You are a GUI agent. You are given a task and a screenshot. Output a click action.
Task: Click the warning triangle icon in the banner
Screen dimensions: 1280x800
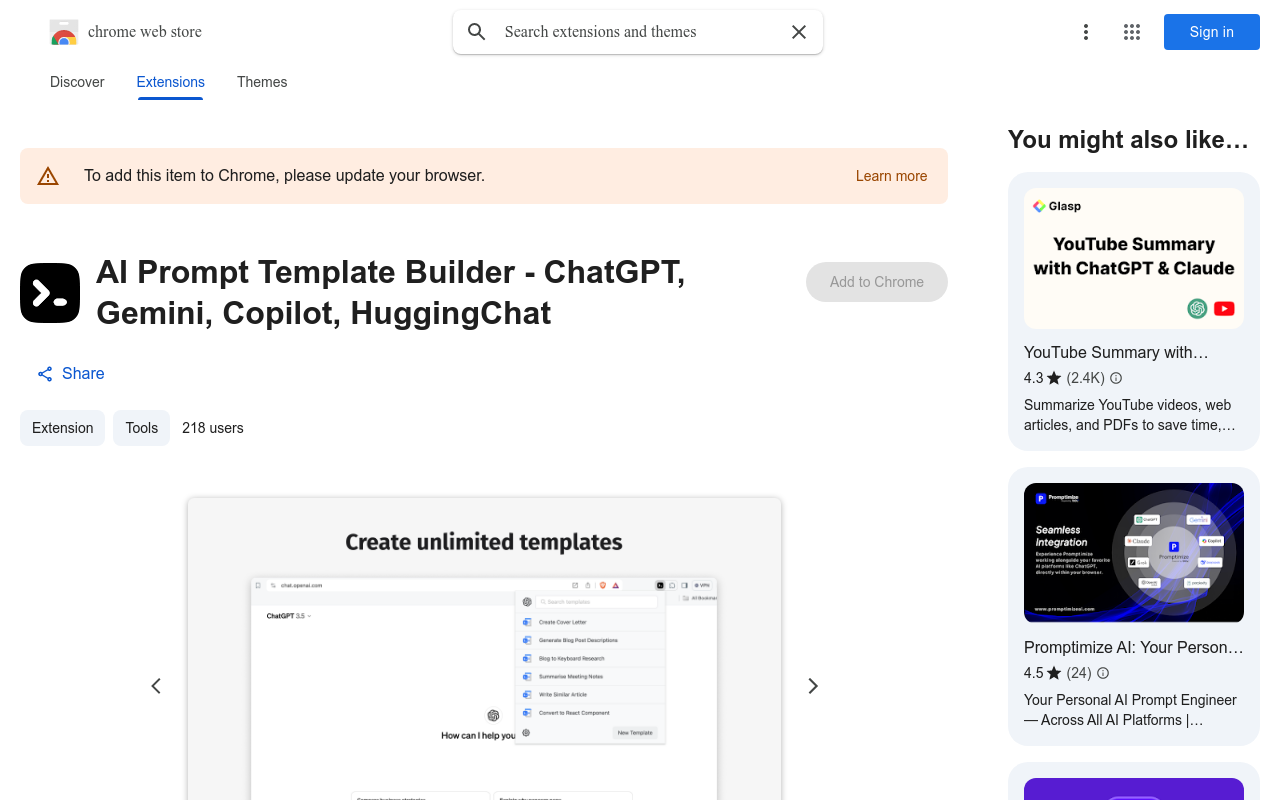48,176
